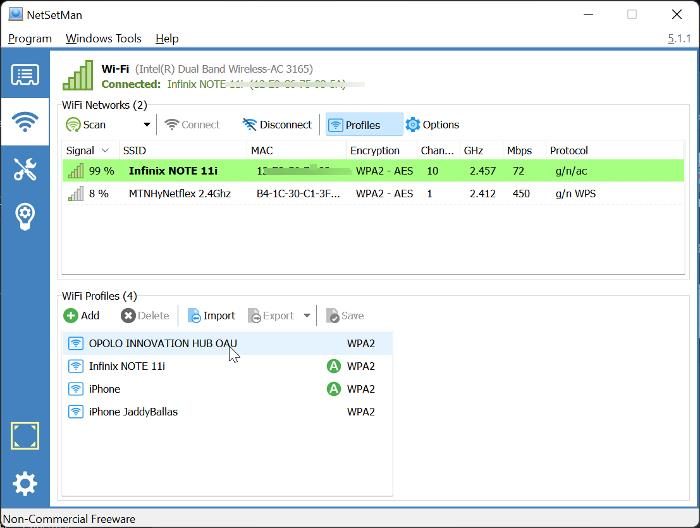This screenshot has height=528, width=700.
Task: Click auto-connect badge on Infinix NOTE 11i profile
Action: click(333, 366)
